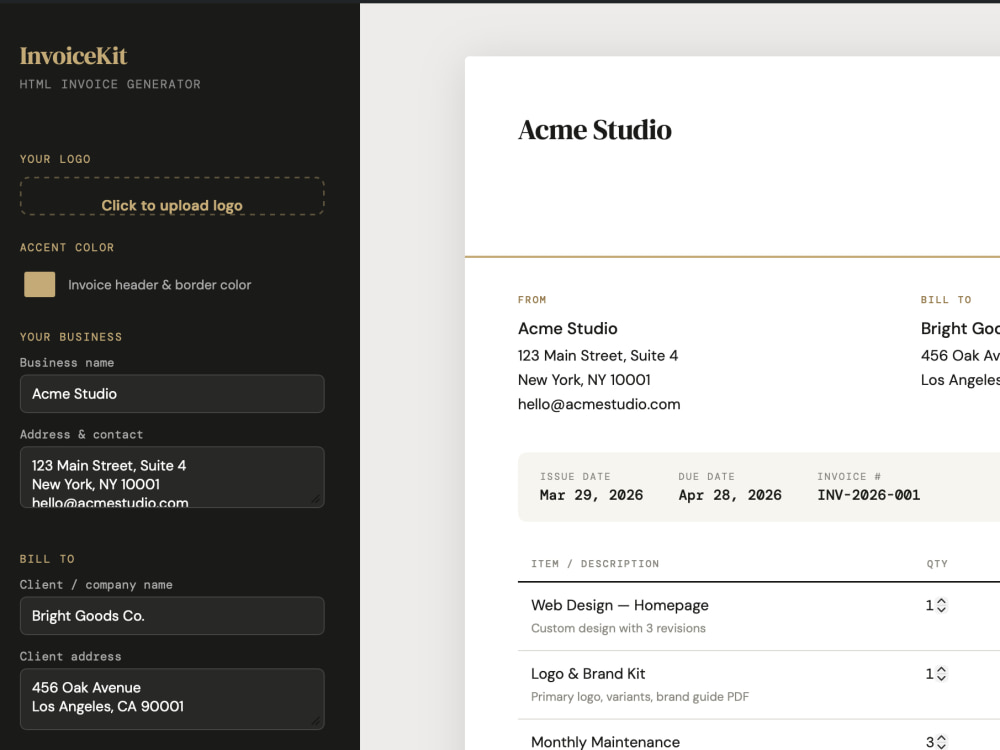Click resize handle of Client address textarea

pyautogui.click(x=316, y=722)
